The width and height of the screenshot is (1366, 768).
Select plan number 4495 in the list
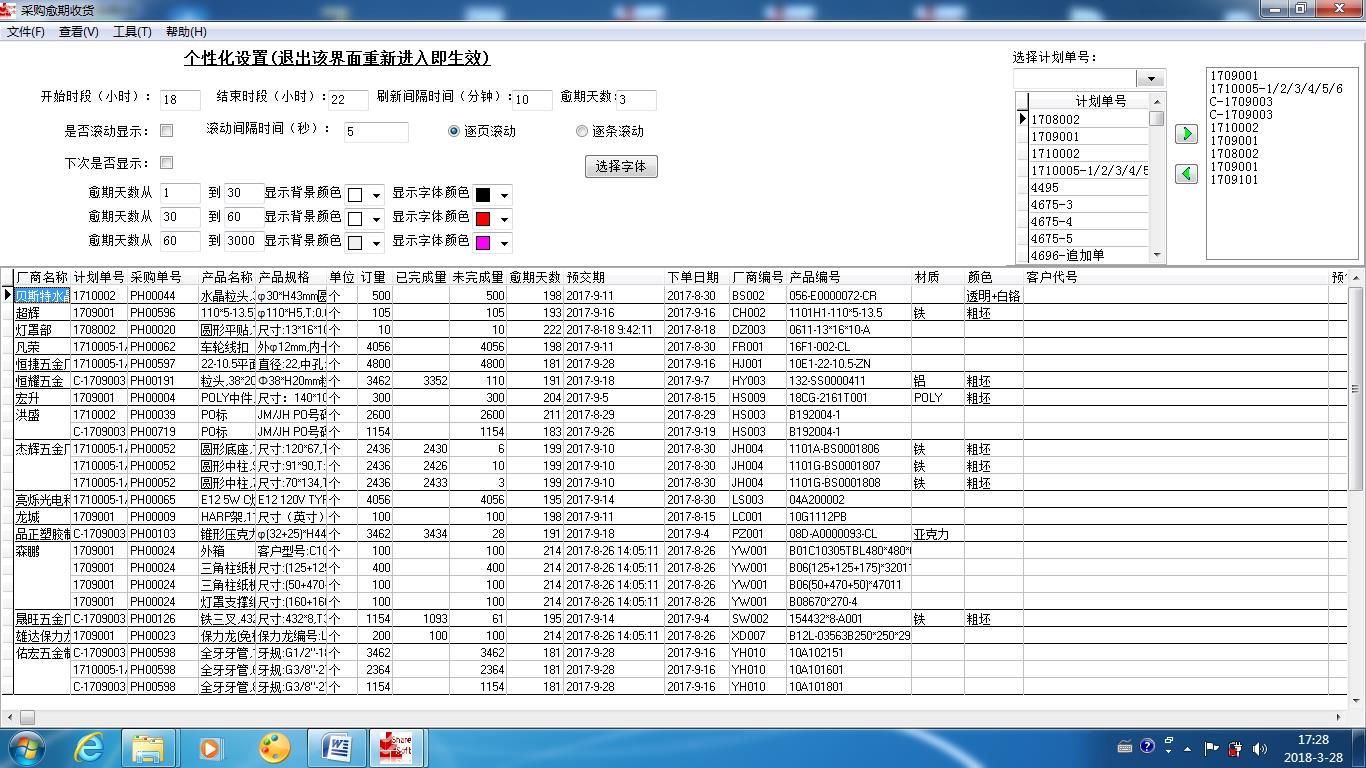1089,187
